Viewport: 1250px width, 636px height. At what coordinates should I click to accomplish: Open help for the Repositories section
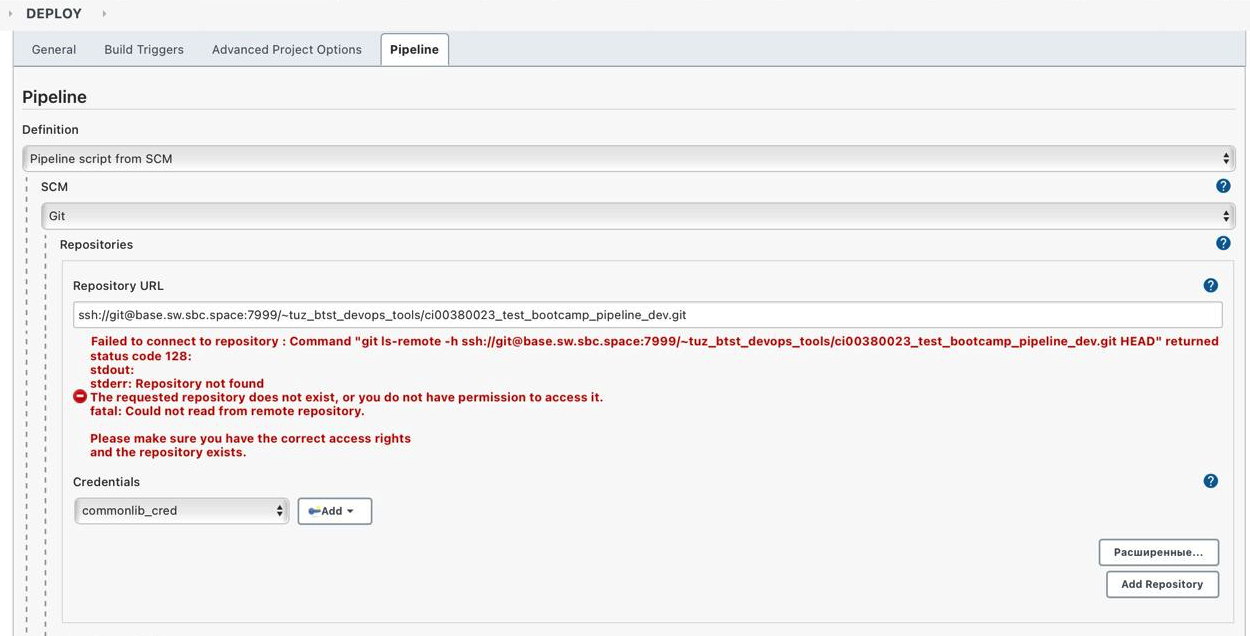[1222, 243]
